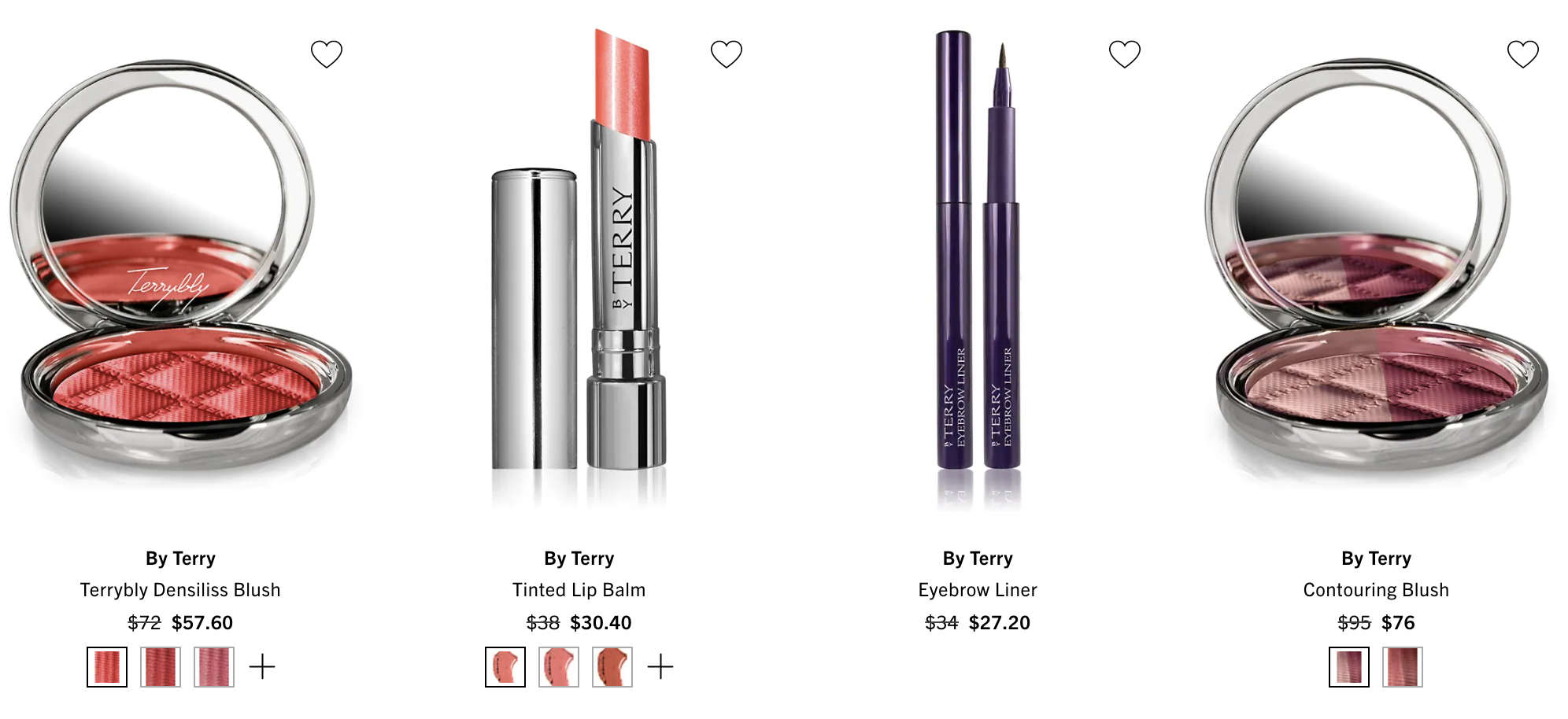Choose the middle Tinted Lip Balm swatch
This screenshot has height=719, width=1568.
(559, 667)
